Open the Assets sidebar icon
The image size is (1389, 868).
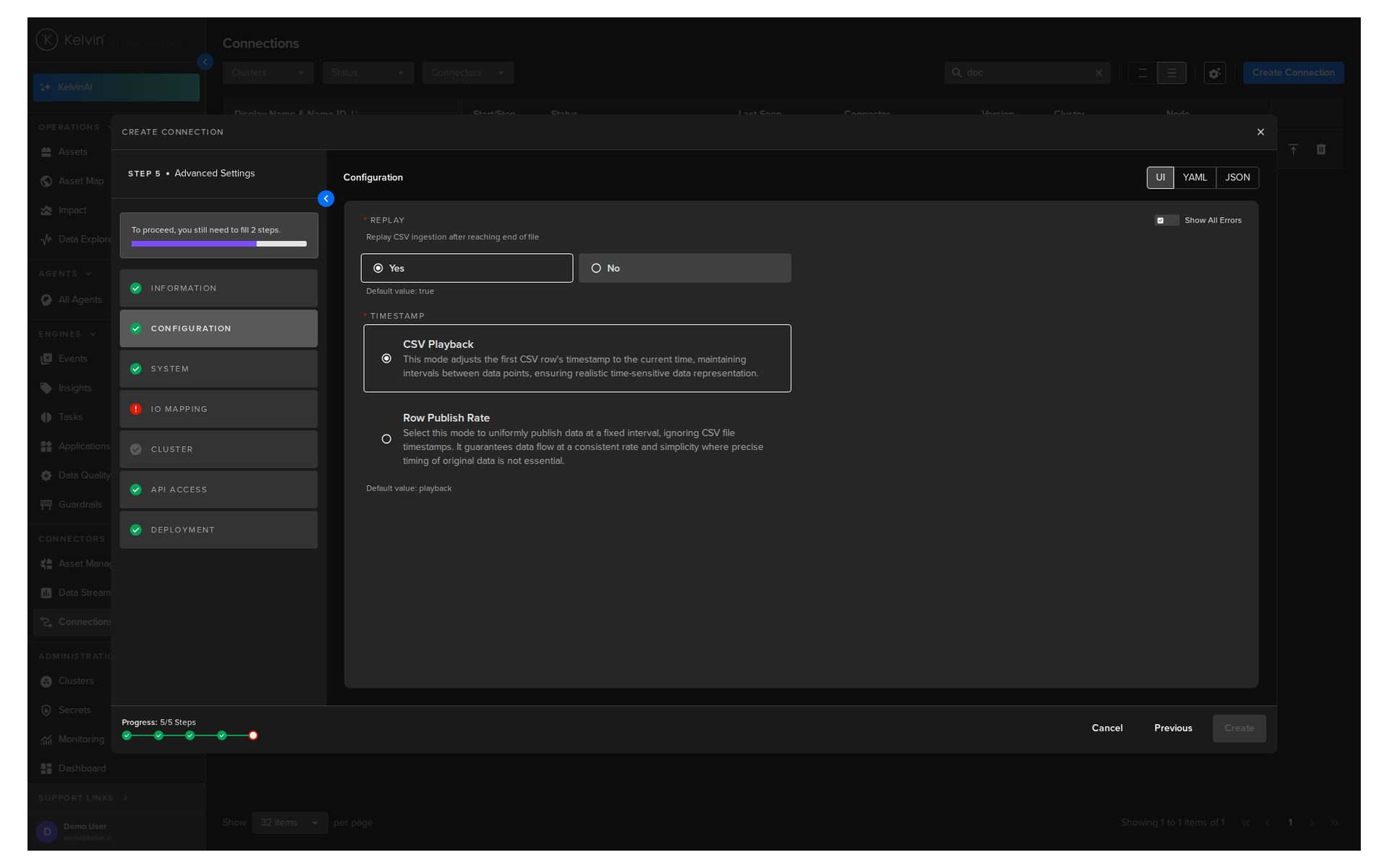pos(46,152)
